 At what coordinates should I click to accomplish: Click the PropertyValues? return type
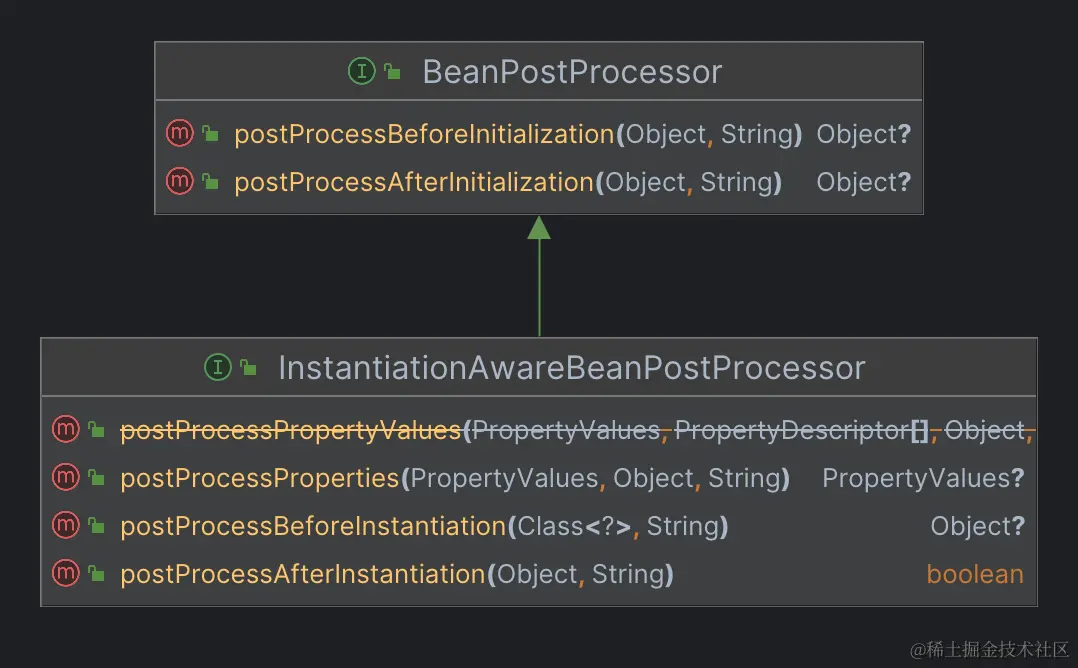922,478
